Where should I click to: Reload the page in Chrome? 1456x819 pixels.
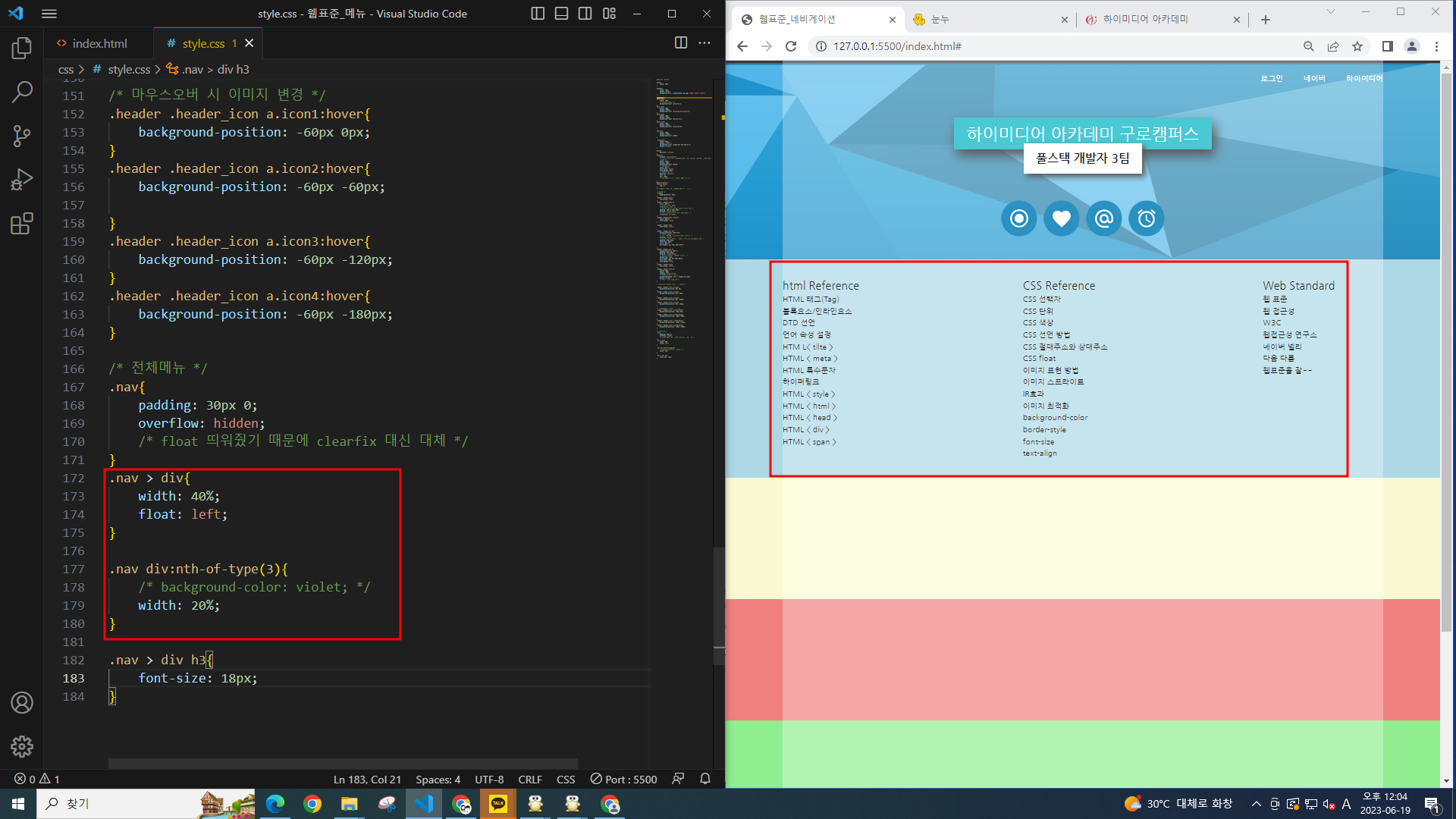791,46
